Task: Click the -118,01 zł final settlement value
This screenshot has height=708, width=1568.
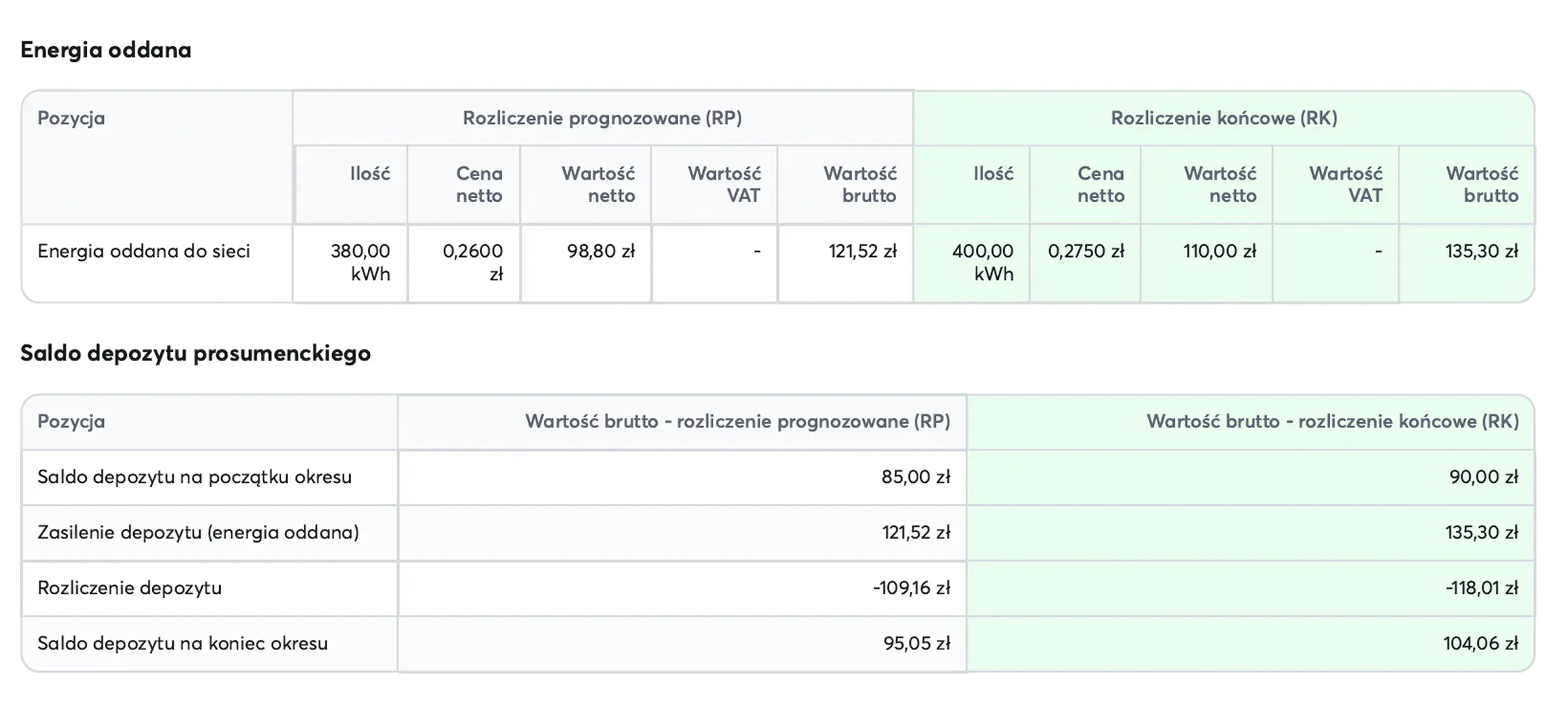Action: coord(1481,588)
